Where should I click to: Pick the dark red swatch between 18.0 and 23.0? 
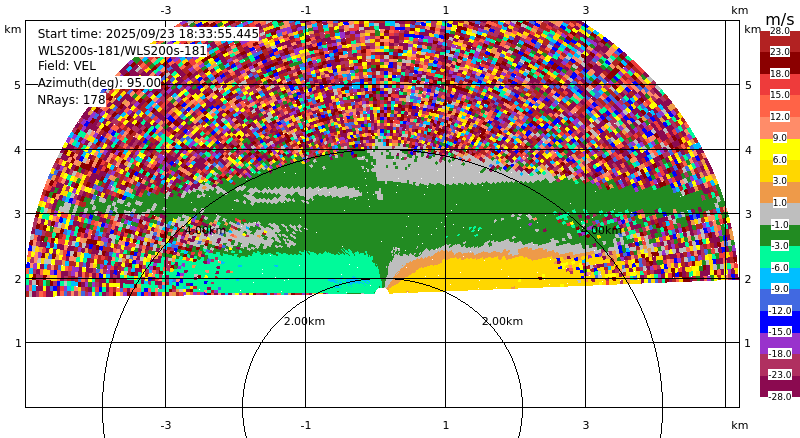[780, 63]
